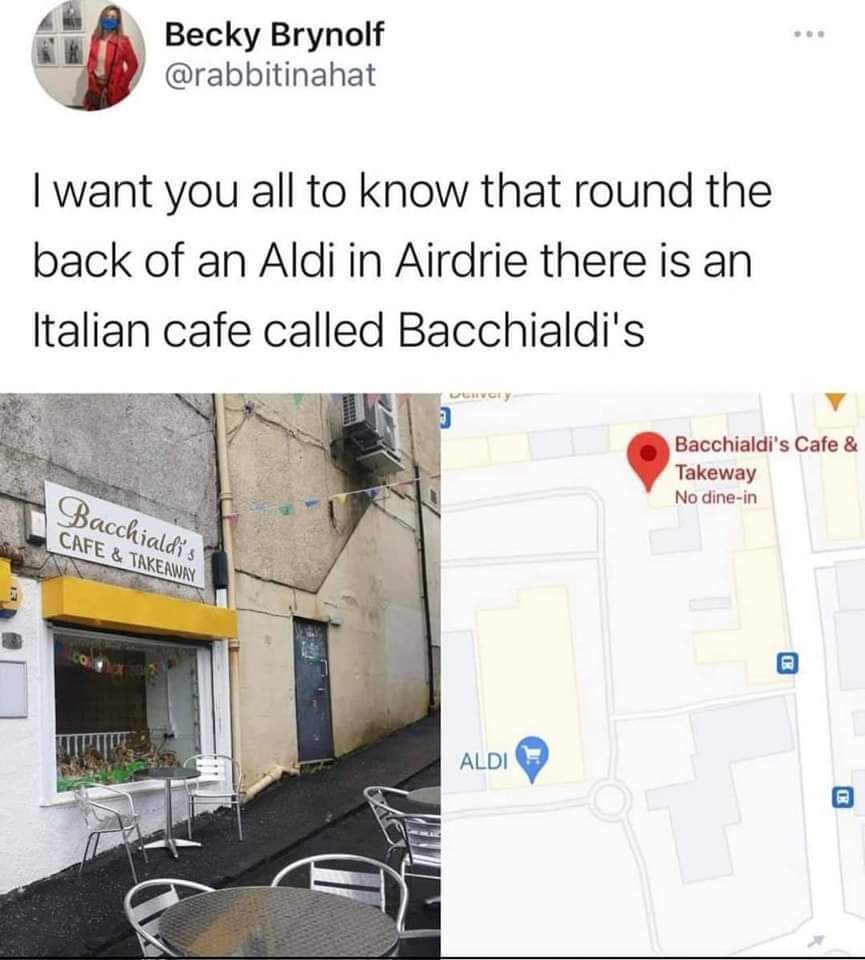Open Becky Brynolf's profile picture
Screen dimensions: 865x960
pos(89,54)
